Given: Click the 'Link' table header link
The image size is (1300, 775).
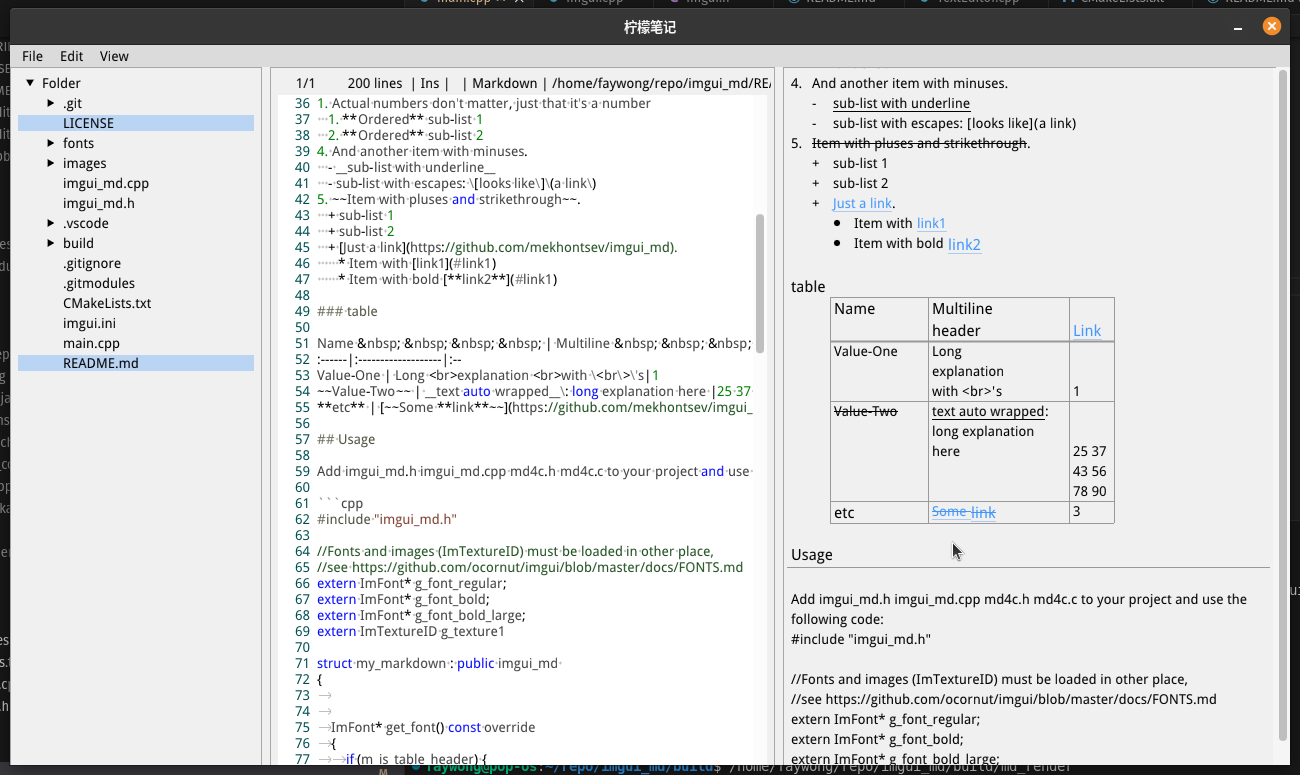Looking at the screenshot, I should tap(1086, 331).
